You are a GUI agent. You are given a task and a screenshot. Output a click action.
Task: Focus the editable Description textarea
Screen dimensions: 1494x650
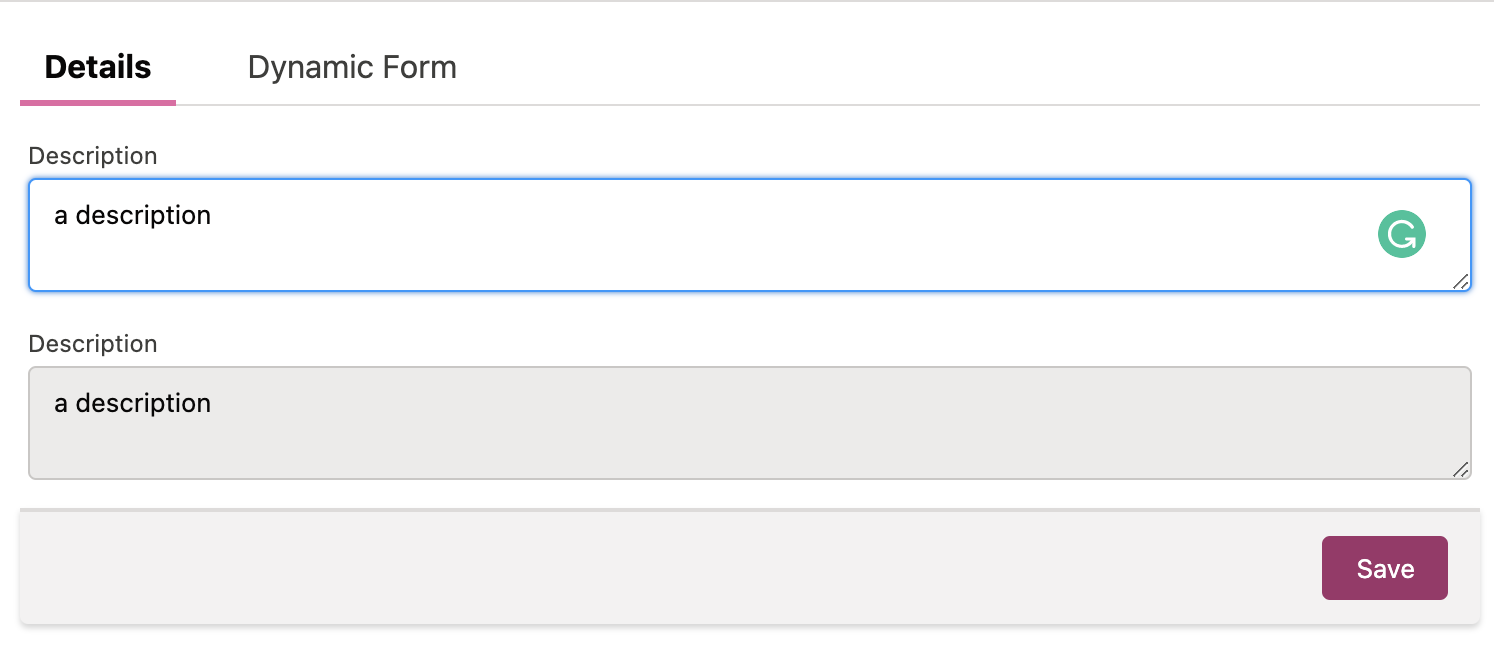pos(700,250)
